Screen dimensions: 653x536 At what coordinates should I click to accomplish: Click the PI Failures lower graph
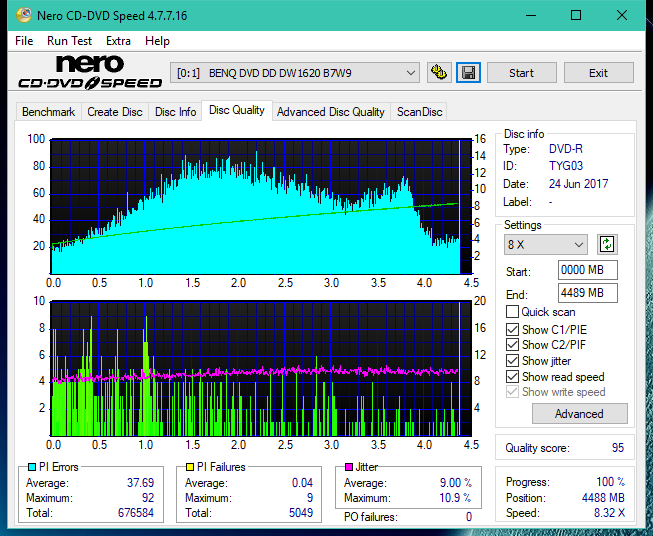click(261, 368)
